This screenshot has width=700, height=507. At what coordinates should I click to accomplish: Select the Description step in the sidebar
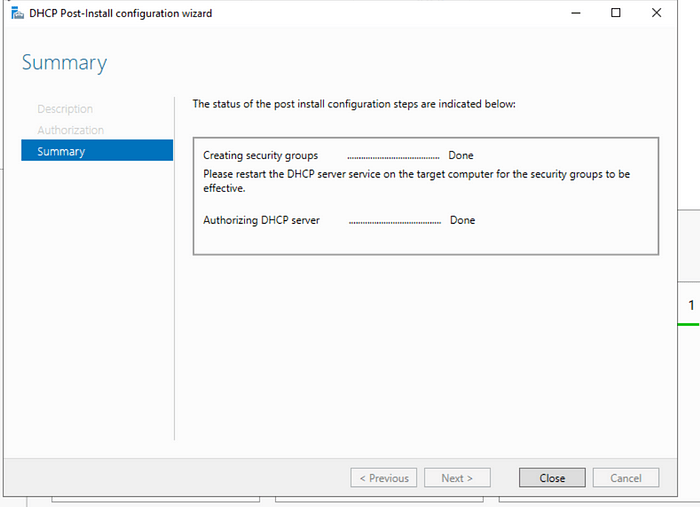65,109
